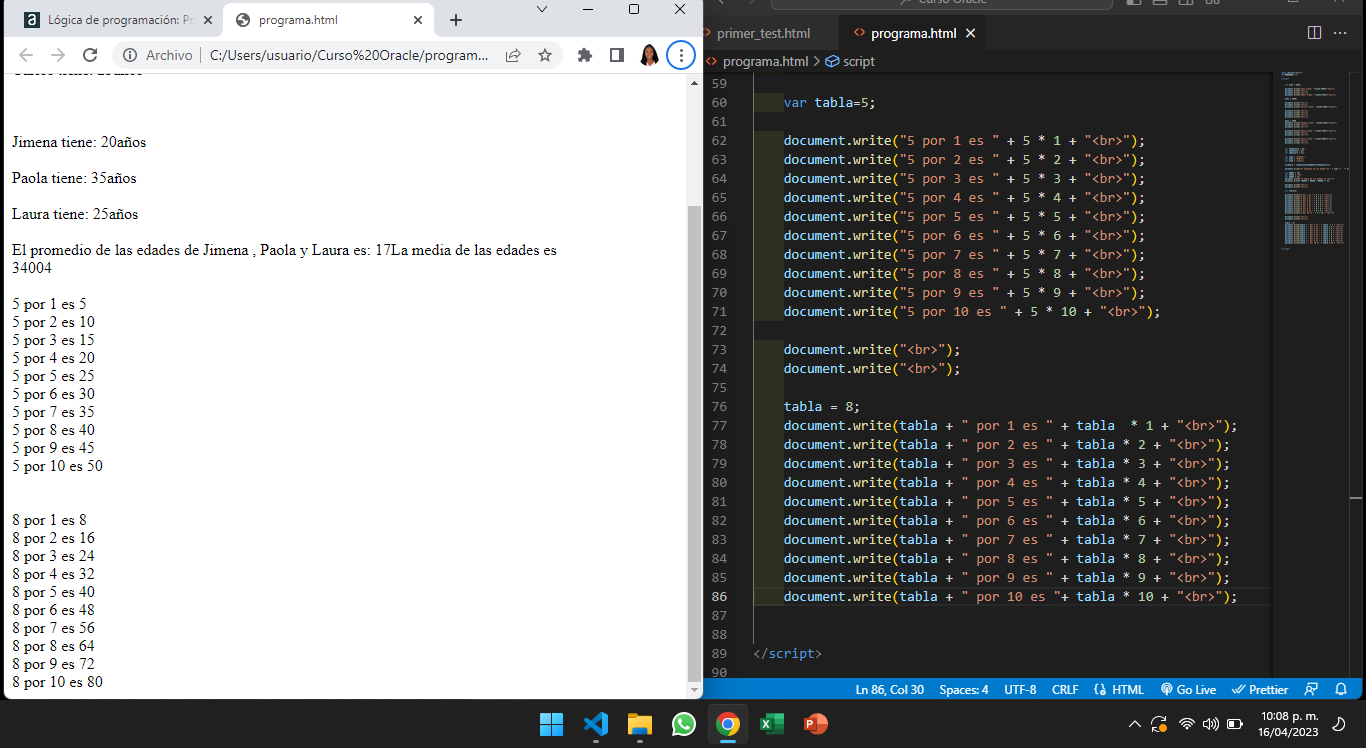This screenshot has width=1366, height=748.
Task: Click programa.html in the breadcrumb
Action: 765,61
